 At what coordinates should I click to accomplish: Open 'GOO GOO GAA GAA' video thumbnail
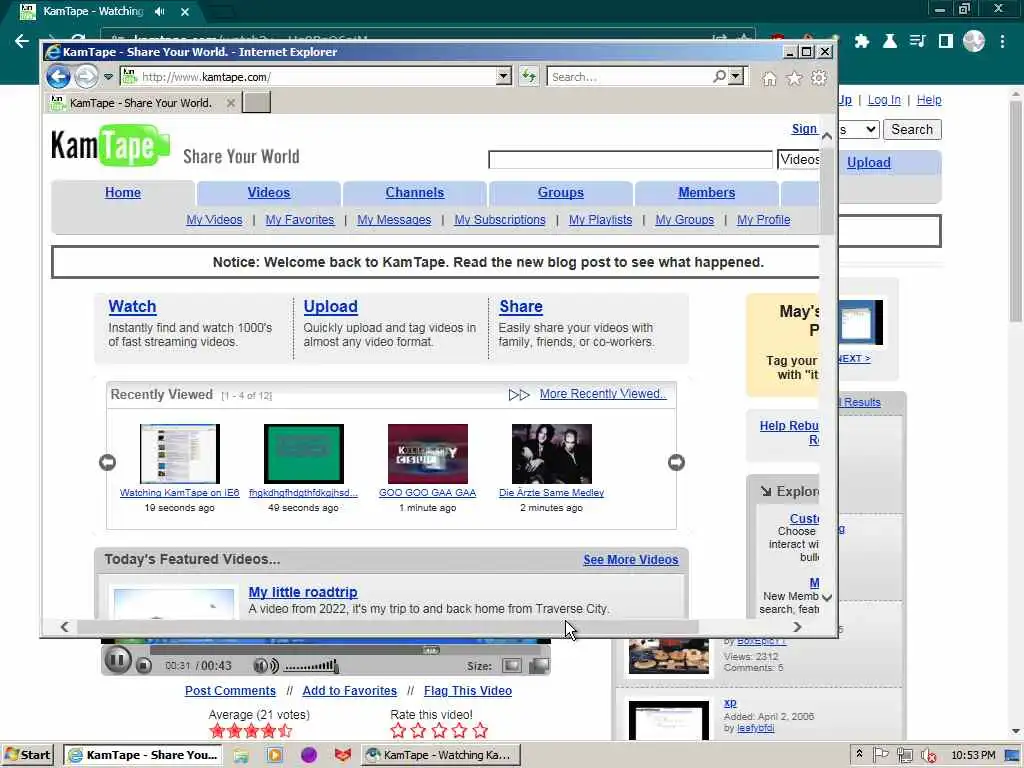(x=428, y=454)
